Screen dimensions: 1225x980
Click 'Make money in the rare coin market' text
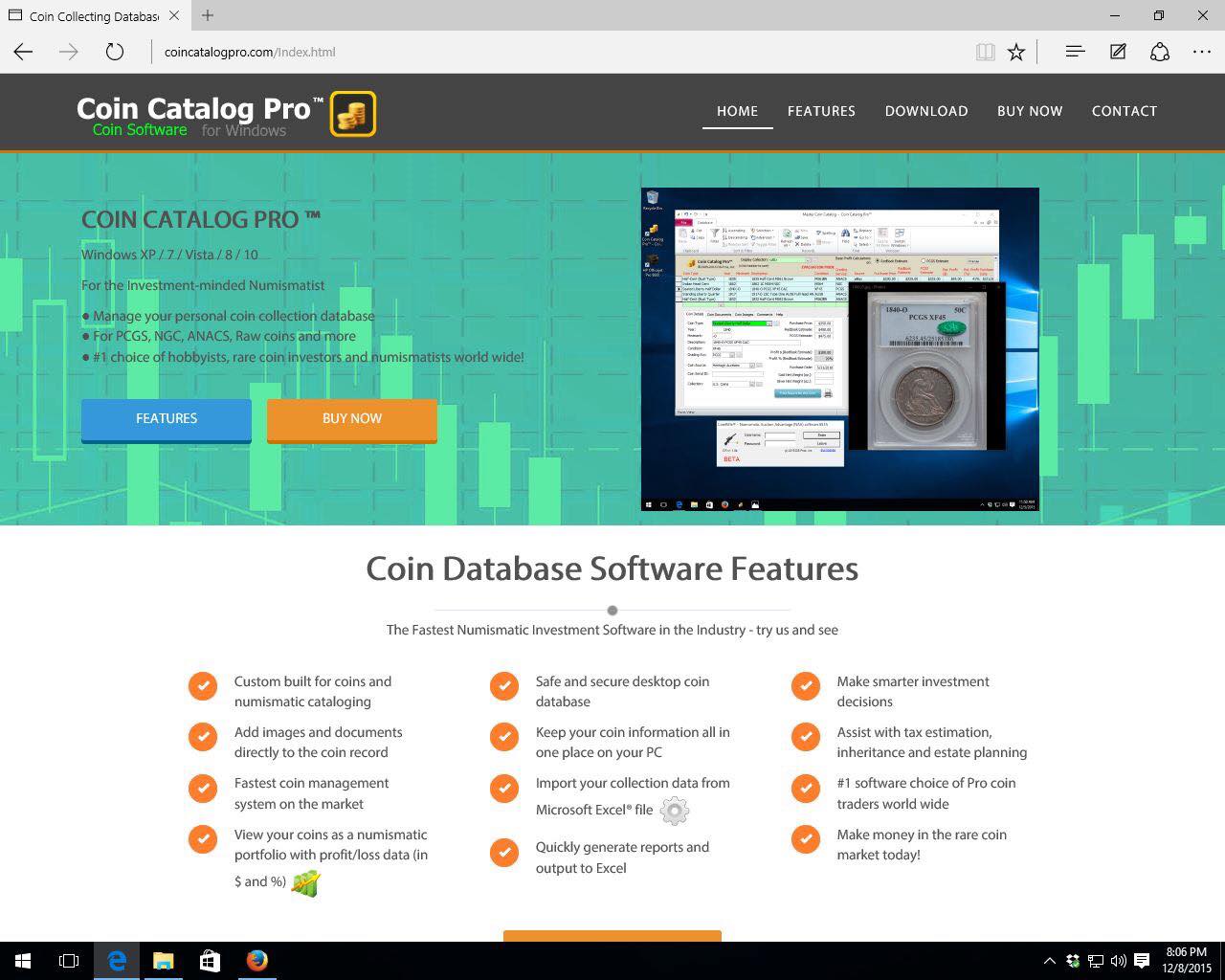click(x=922, y=844)
